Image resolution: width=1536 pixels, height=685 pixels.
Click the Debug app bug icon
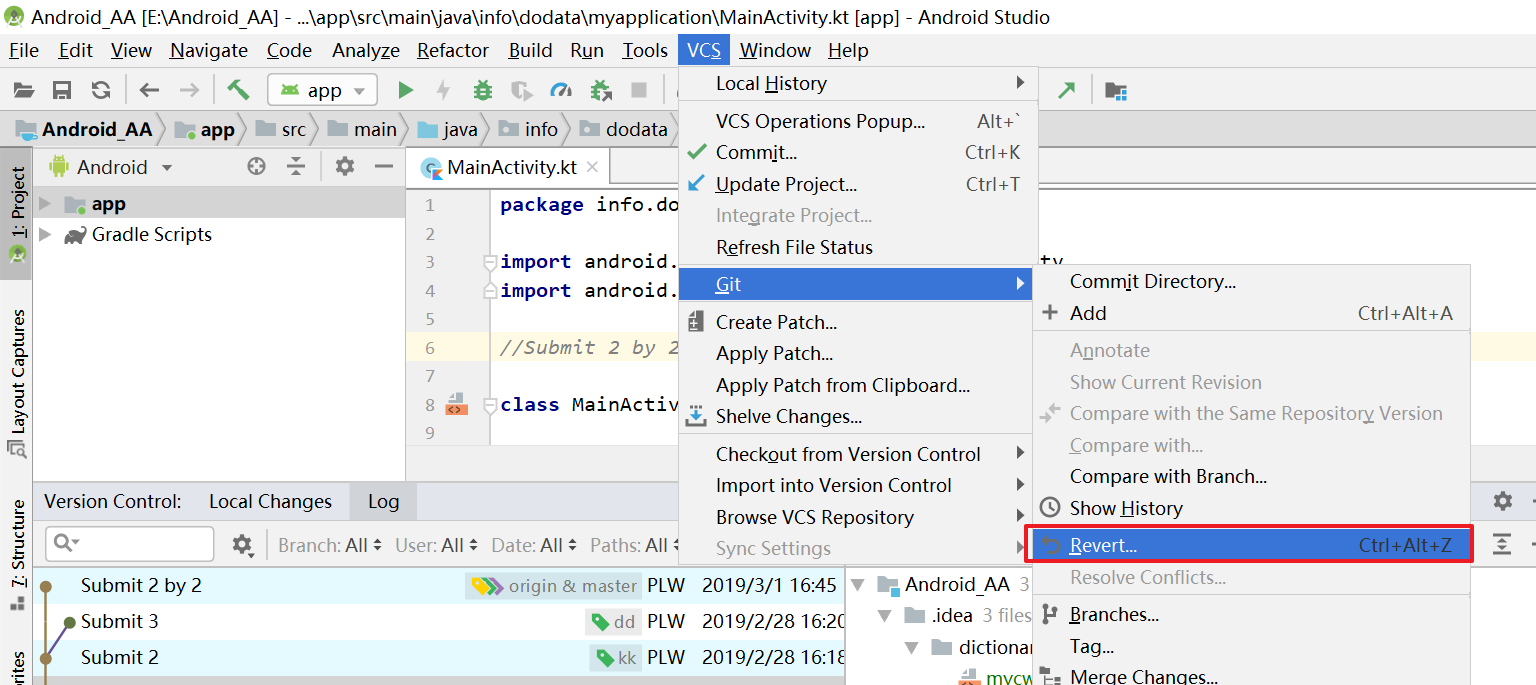(x=483, y=91)
